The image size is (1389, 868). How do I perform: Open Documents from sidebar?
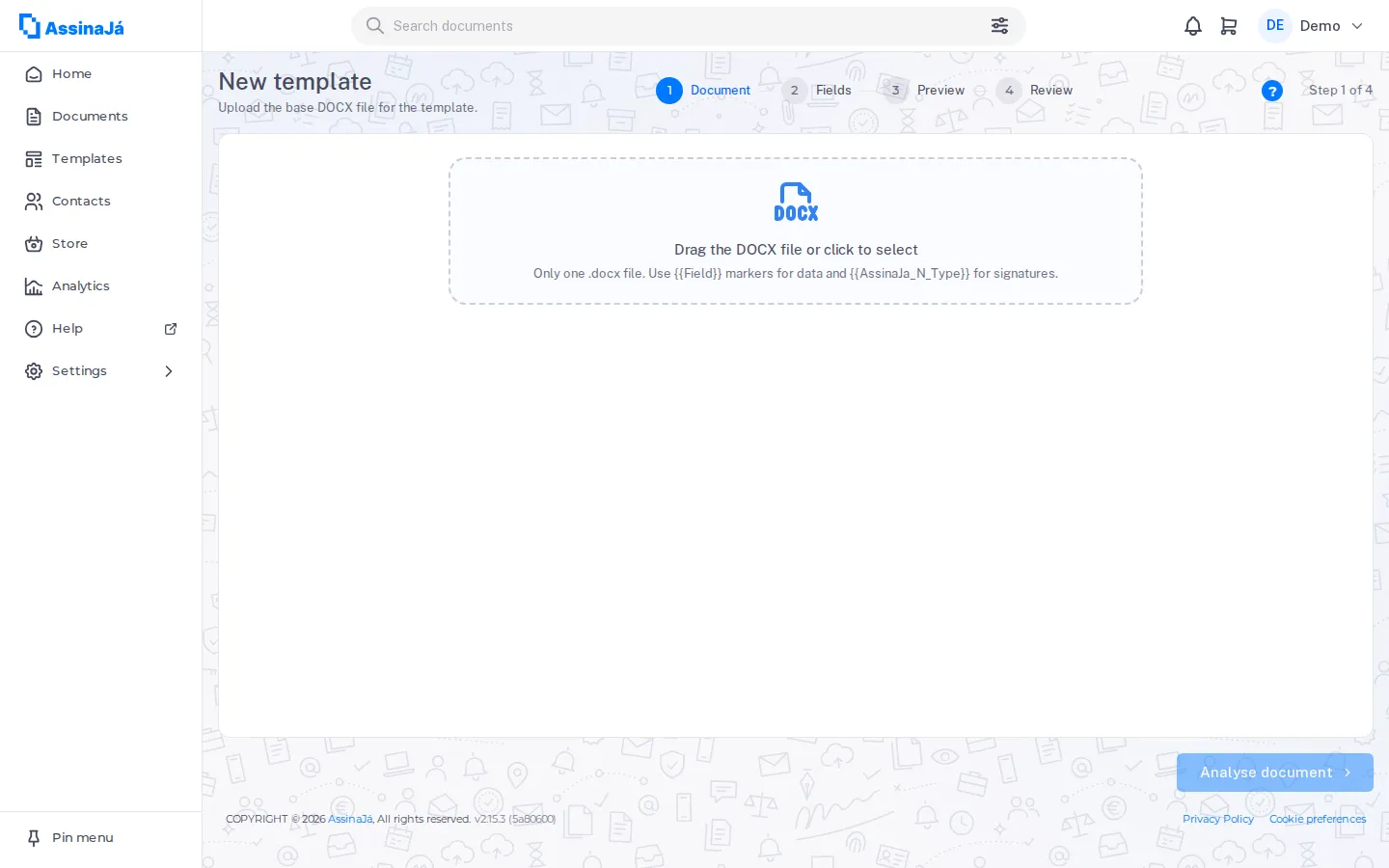click(100, 117)
